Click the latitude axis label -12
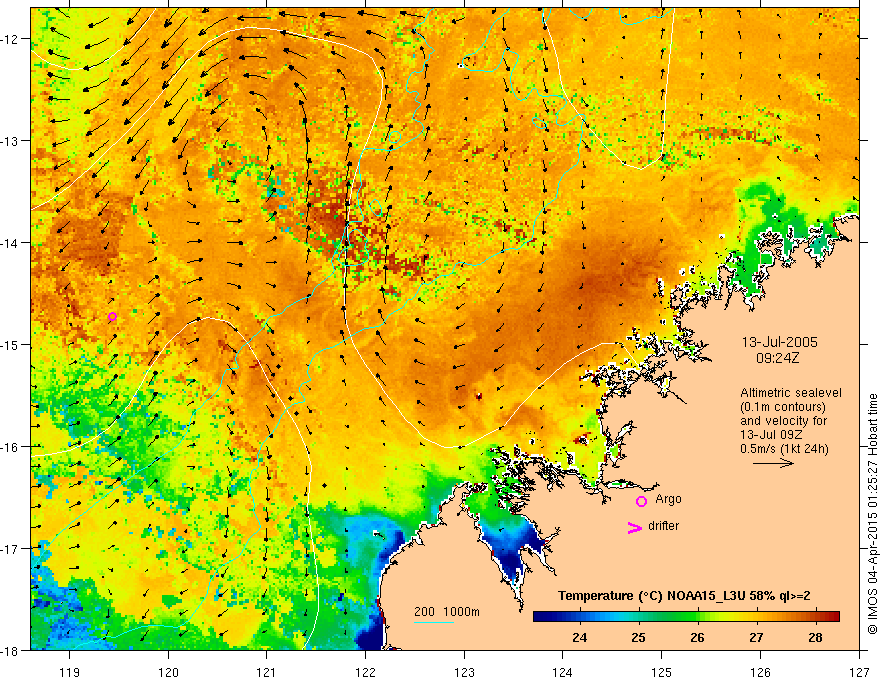The height and width of the screenshot is (680, 880). coord(12,39)
